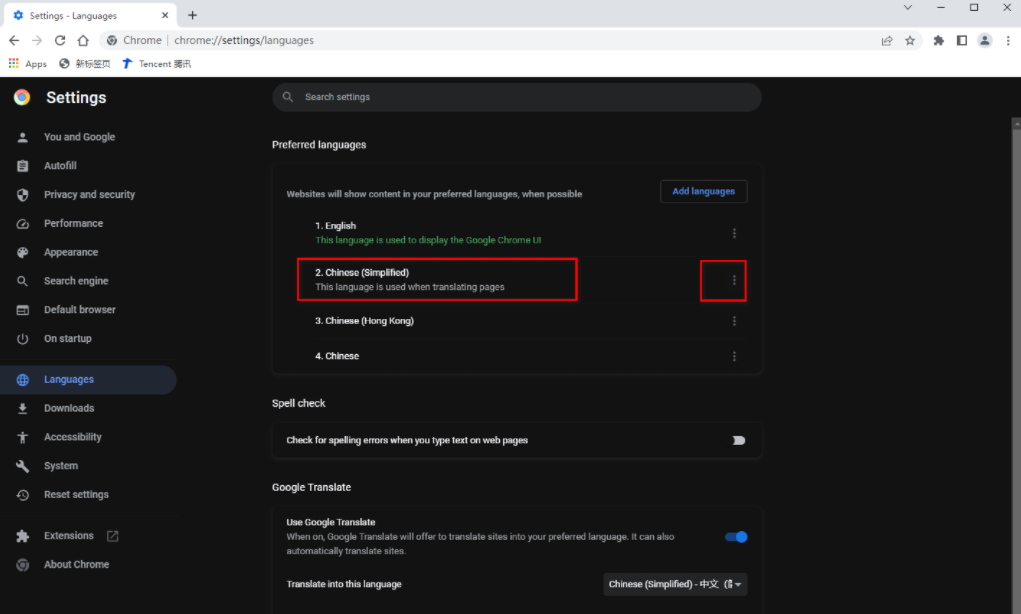
Task: Click the page vertical scrollbar
Action: (1016, 365)
